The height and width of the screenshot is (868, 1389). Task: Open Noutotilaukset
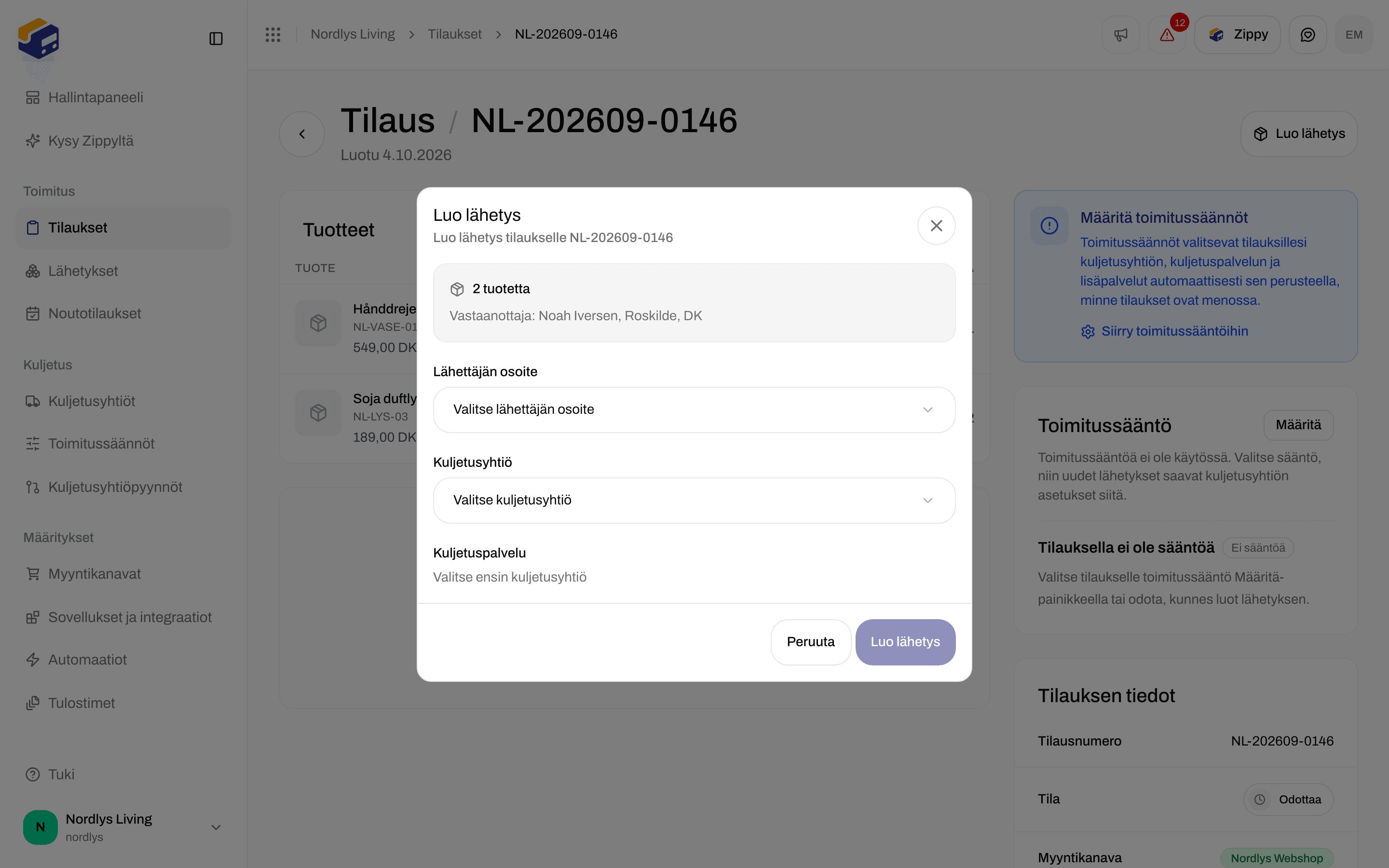point(123,313)
